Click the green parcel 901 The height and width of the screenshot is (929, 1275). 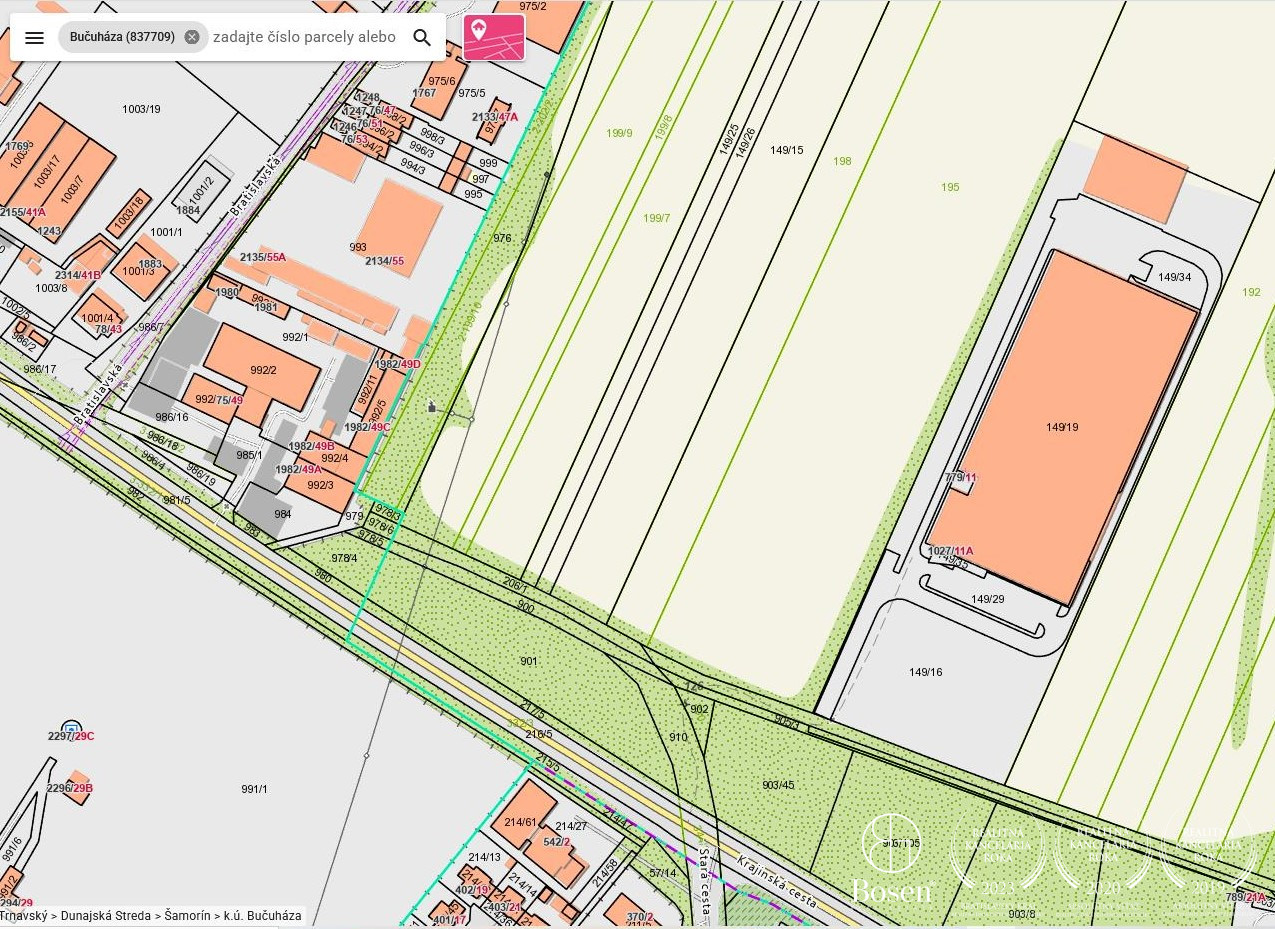tap(528, 661)
